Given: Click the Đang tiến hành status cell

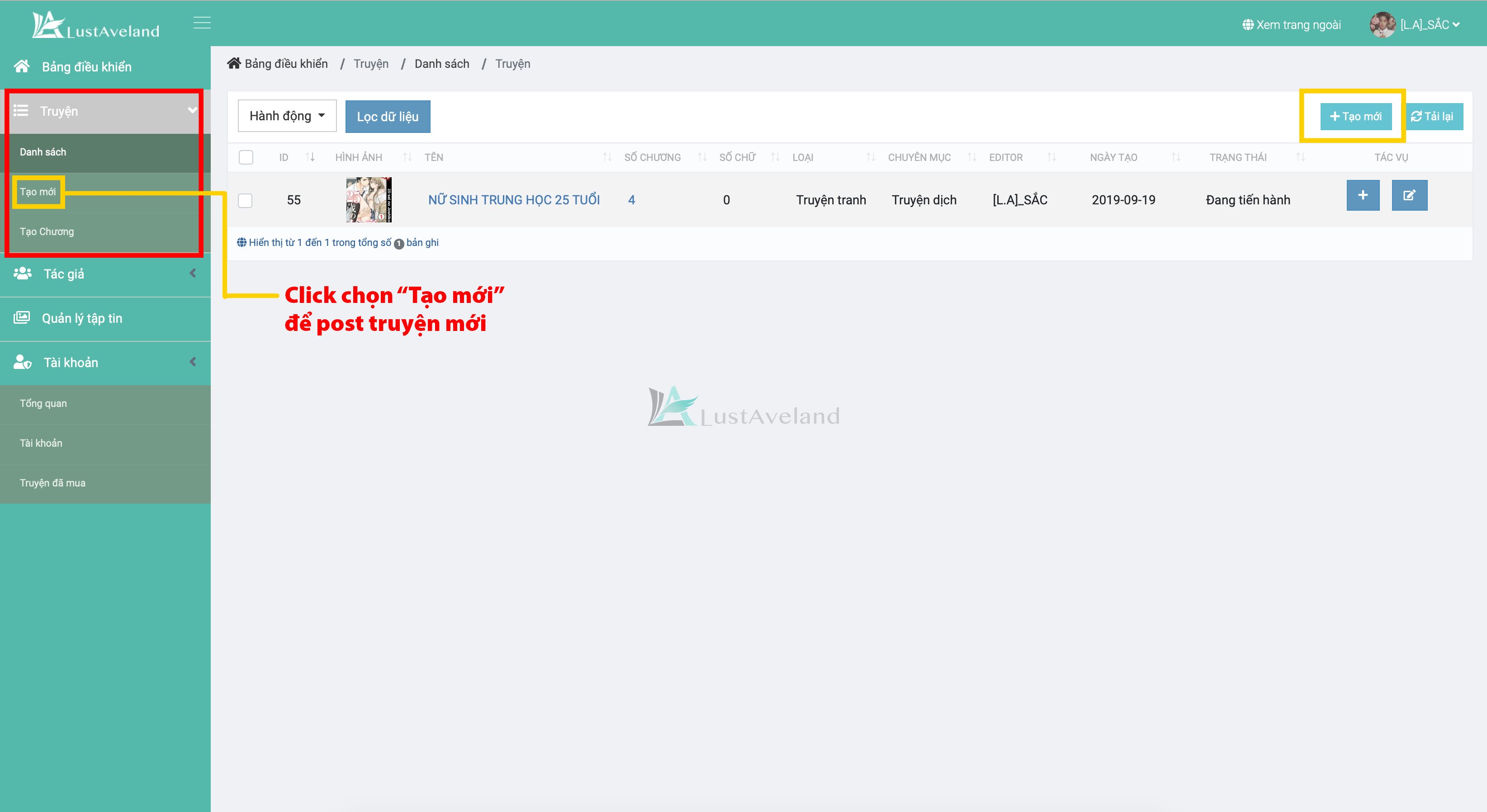Looking at the screenshot, I should point(1247,200).
